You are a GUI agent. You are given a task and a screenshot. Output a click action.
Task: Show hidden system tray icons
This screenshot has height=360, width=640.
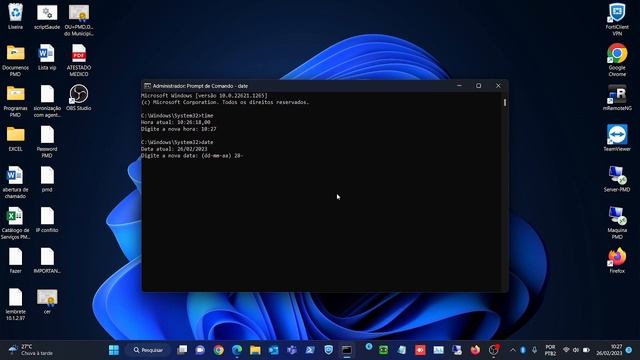click(513, 350)
